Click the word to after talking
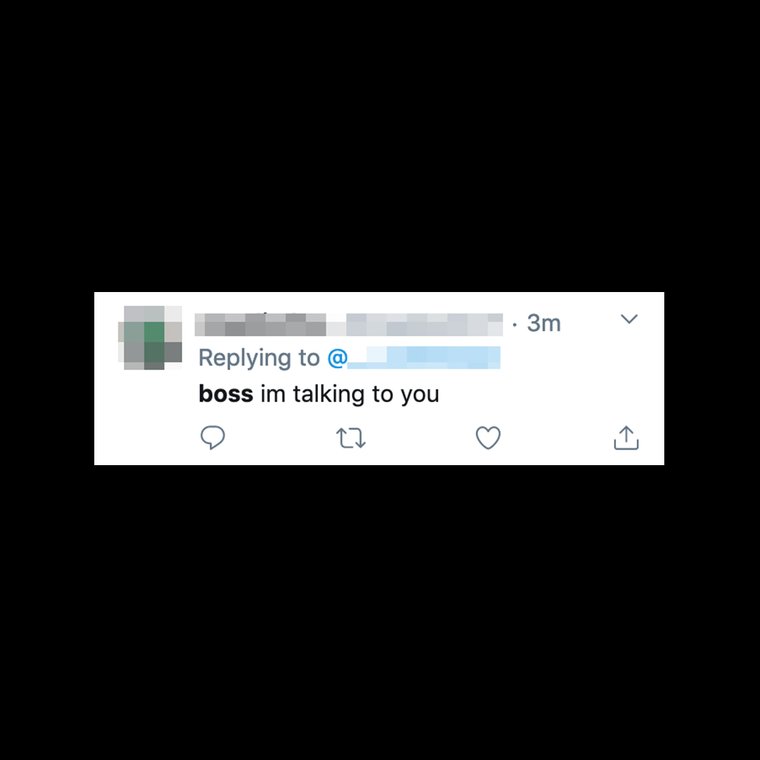 (x=382, y=394)
